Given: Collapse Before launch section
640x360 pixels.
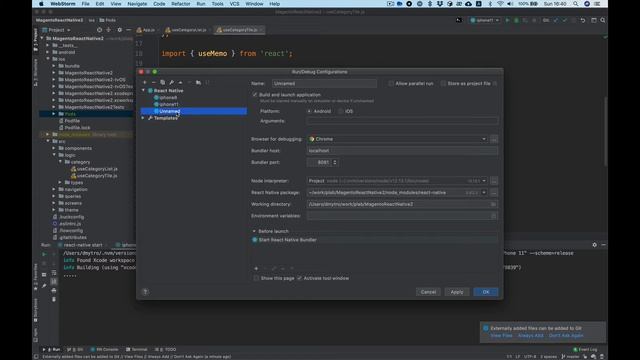Looking at the screenshot, I should pyautogui.click(x=254, y=231).
